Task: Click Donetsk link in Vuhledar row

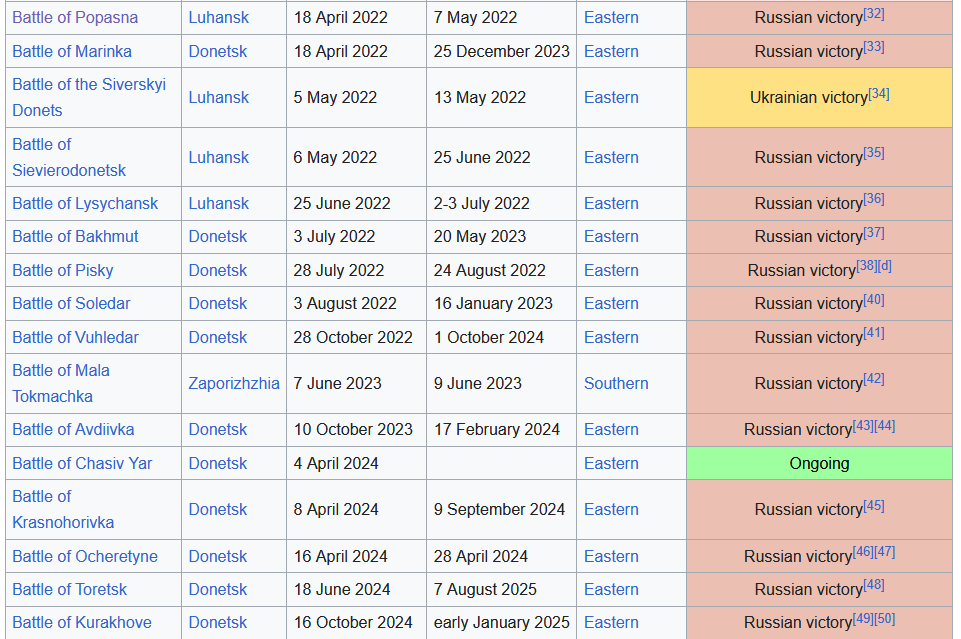Action: tap(218, 338)
